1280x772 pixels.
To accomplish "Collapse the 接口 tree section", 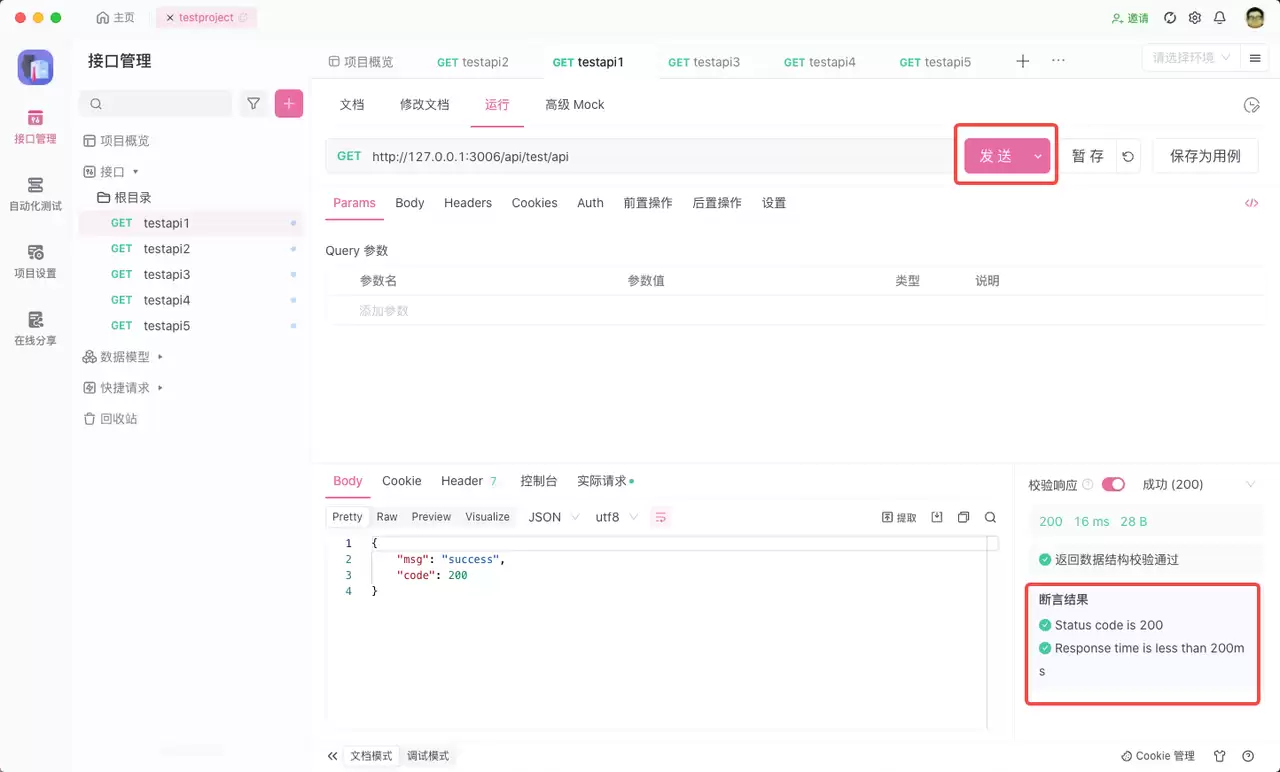I will (112, 172).
